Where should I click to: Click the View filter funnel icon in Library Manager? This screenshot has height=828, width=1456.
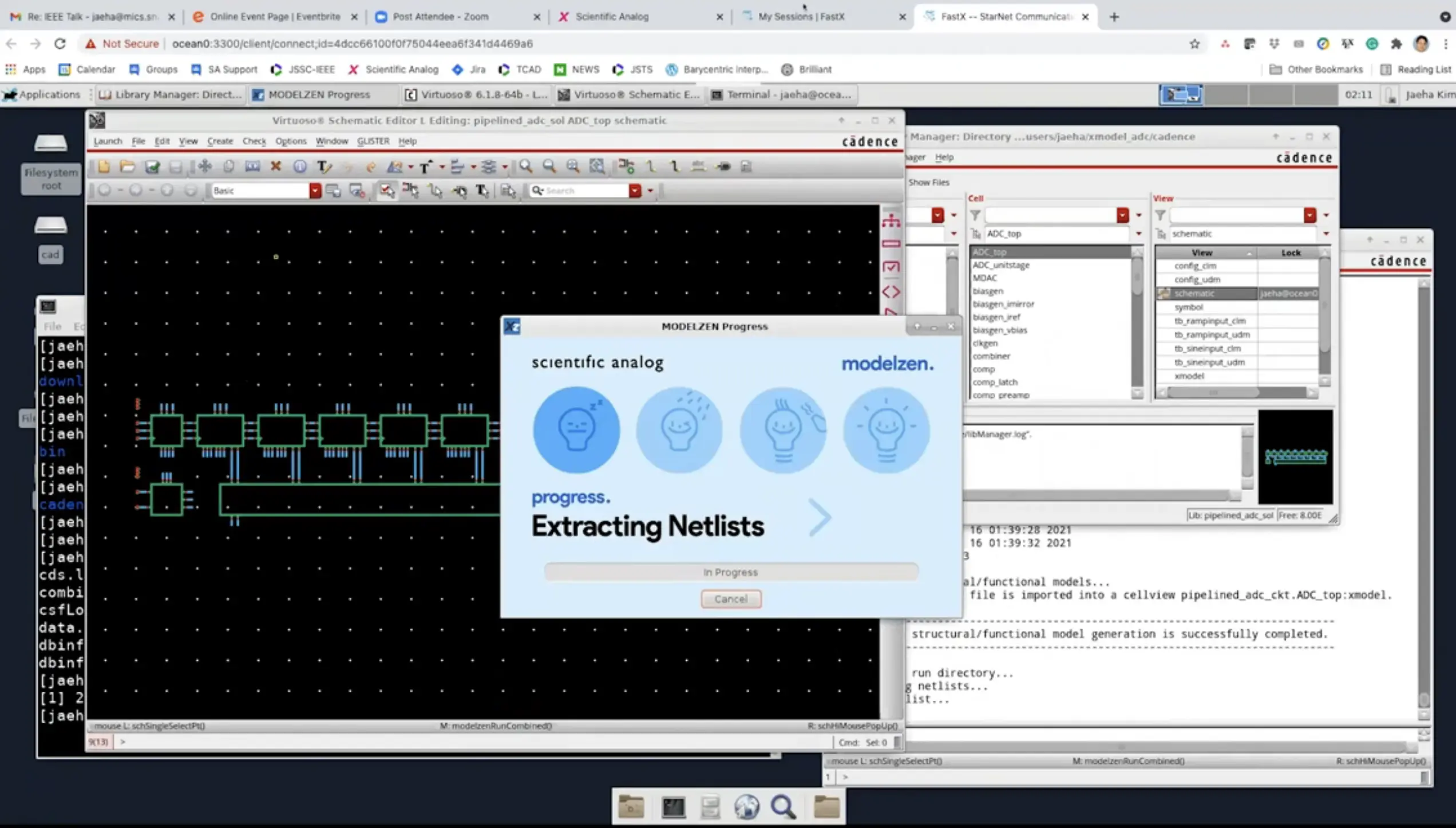[1160, 215]
